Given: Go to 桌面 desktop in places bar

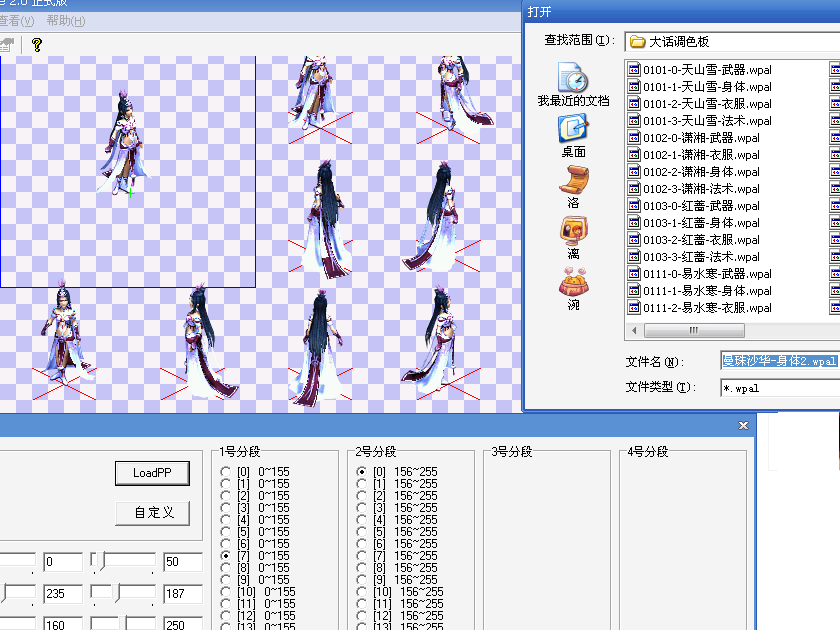Looking at the screenshot, I should 573,136.
